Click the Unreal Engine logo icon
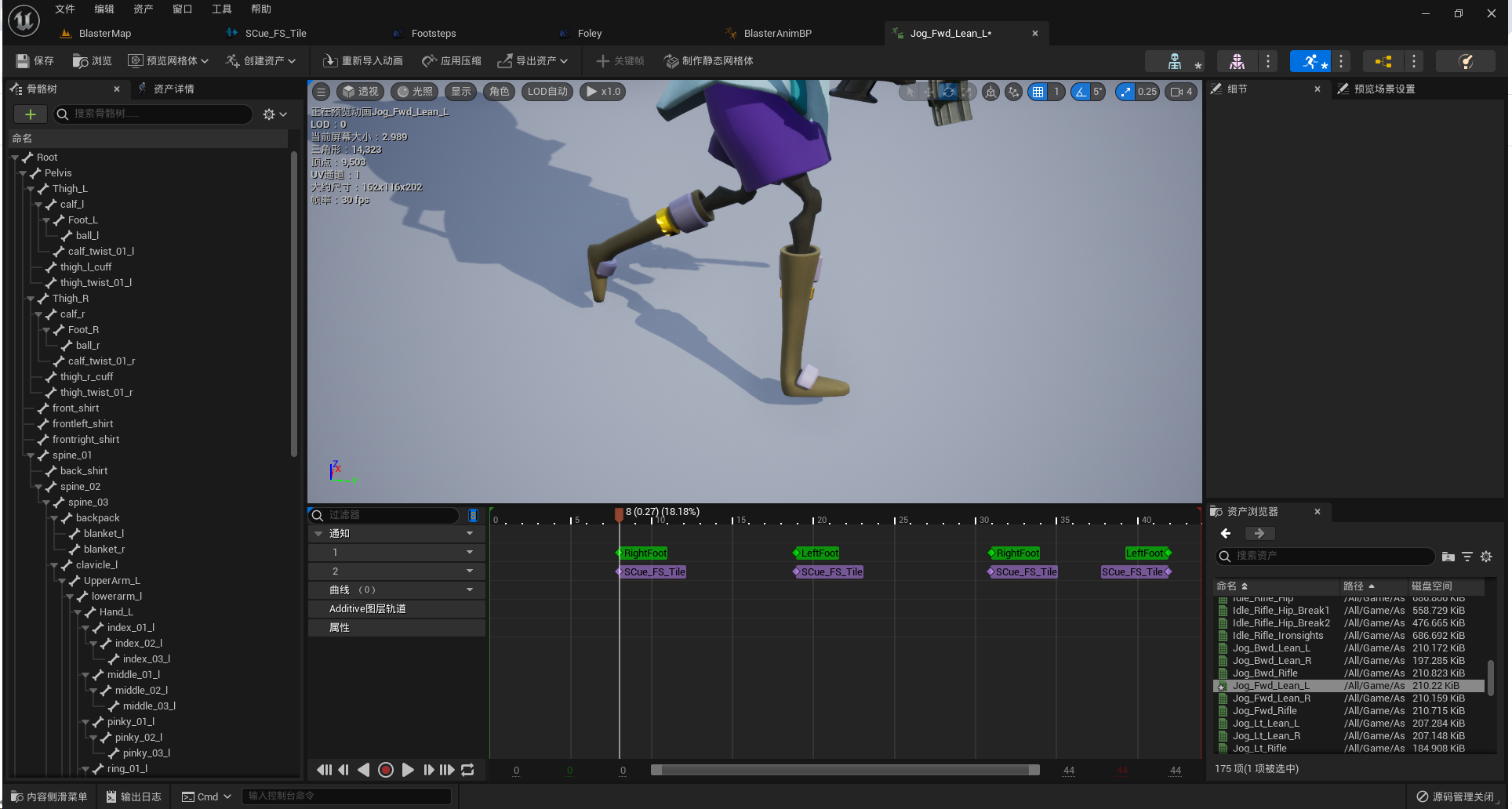 point(24,20)
